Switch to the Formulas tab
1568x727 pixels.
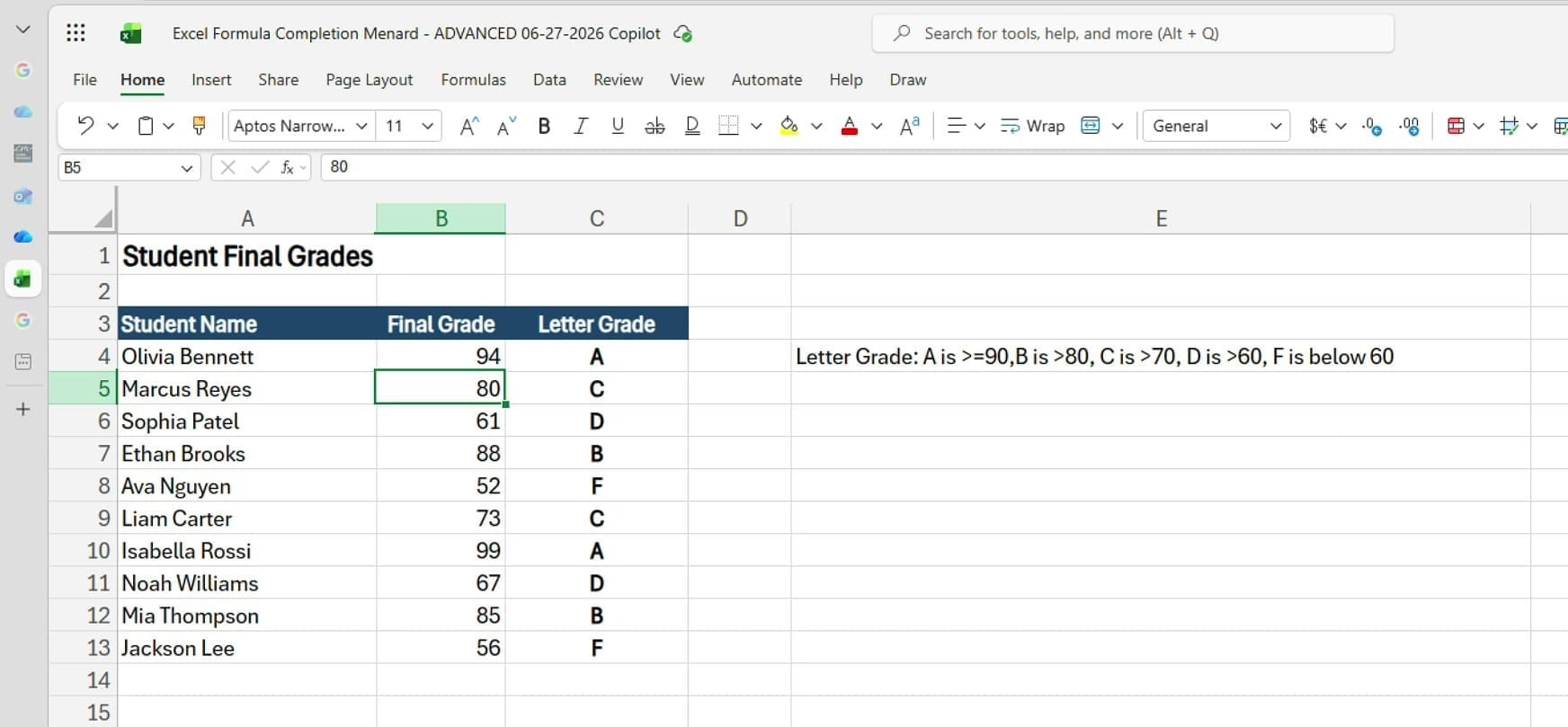pos(474,80)
